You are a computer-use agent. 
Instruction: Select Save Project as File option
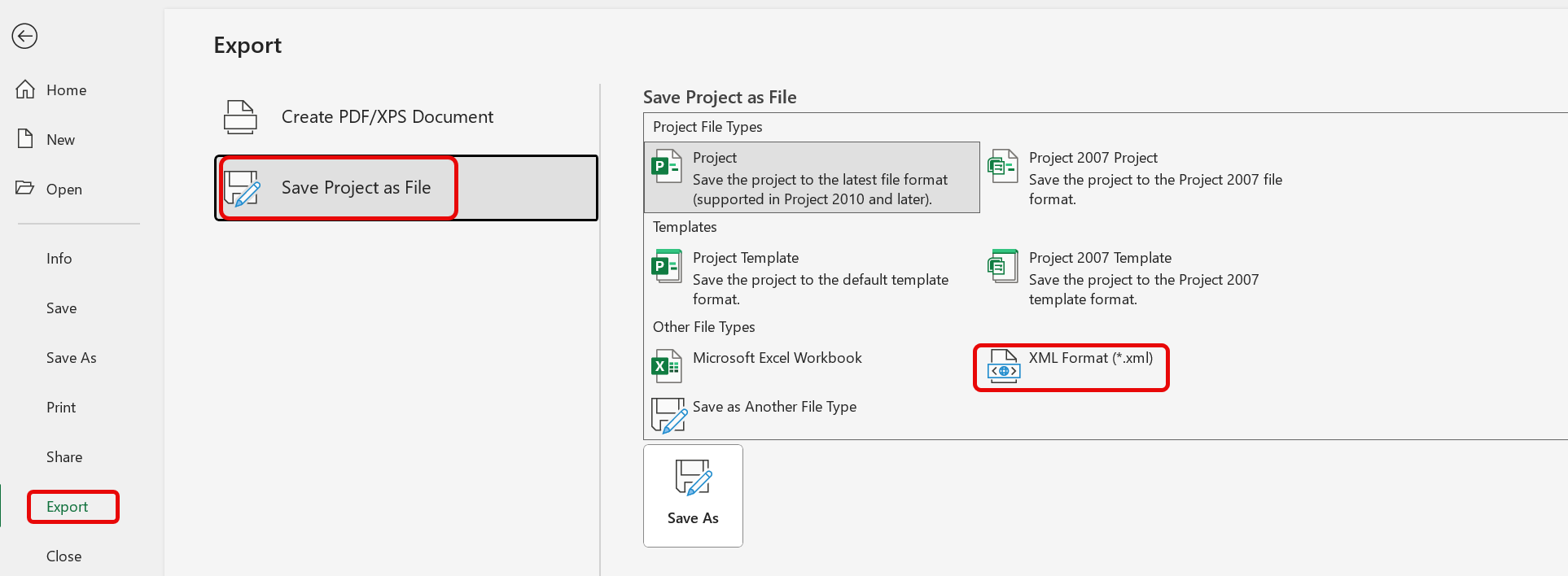click(406, 188)
